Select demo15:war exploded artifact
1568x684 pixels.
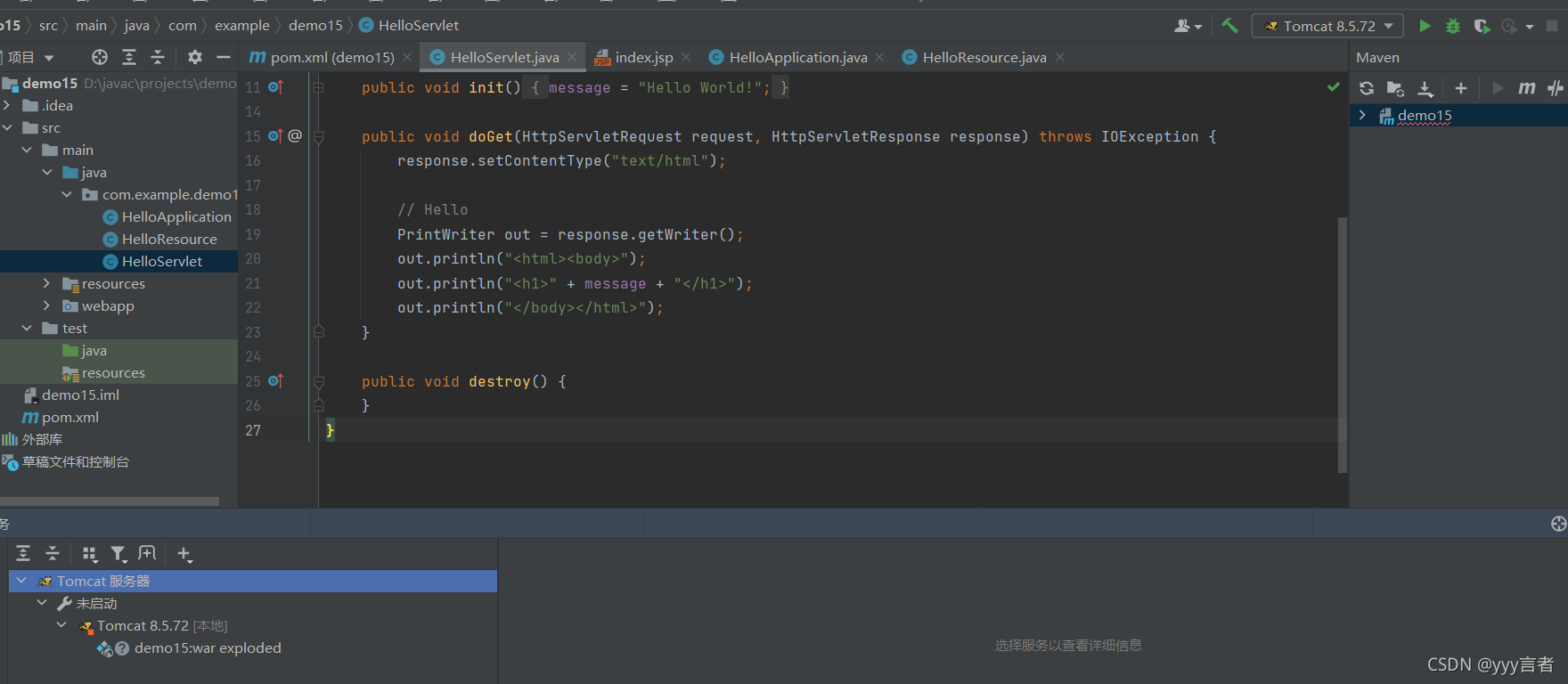[x=190, y=648]
